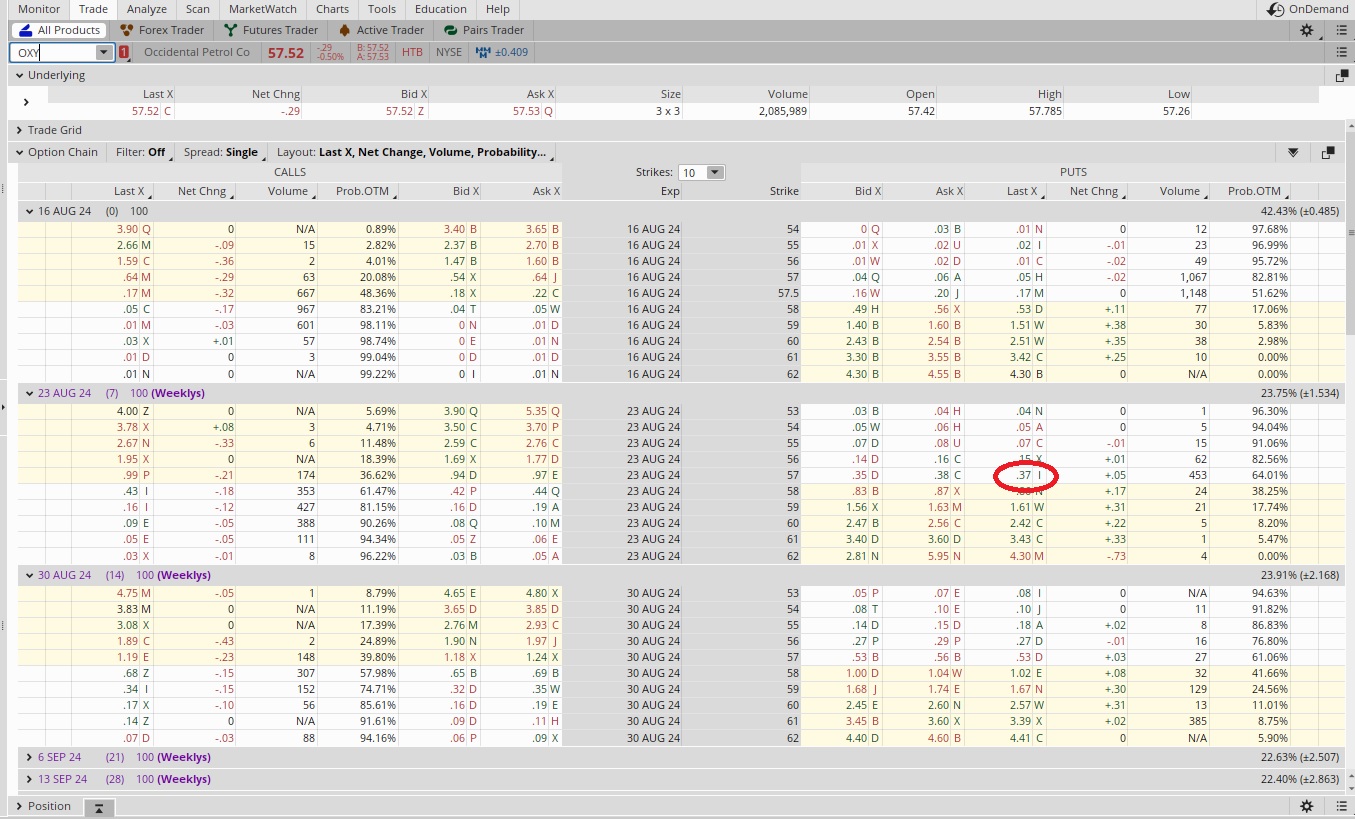Open the OnDemand replay feature
The width and height of the screenshot is (1355, 819).
click(1306, 9)
